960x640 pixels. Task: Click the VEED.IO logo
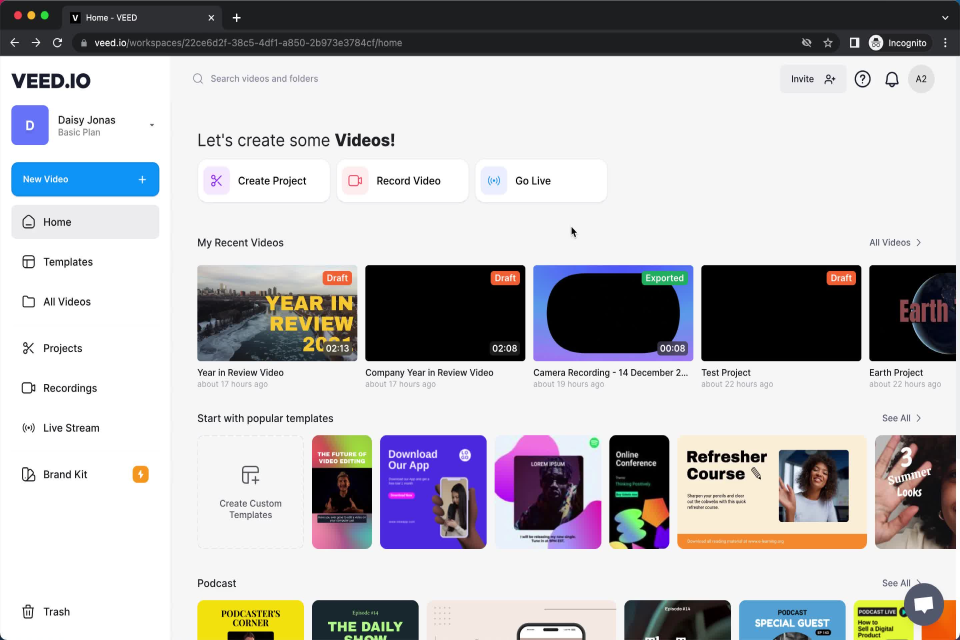[x=51, y=80]
